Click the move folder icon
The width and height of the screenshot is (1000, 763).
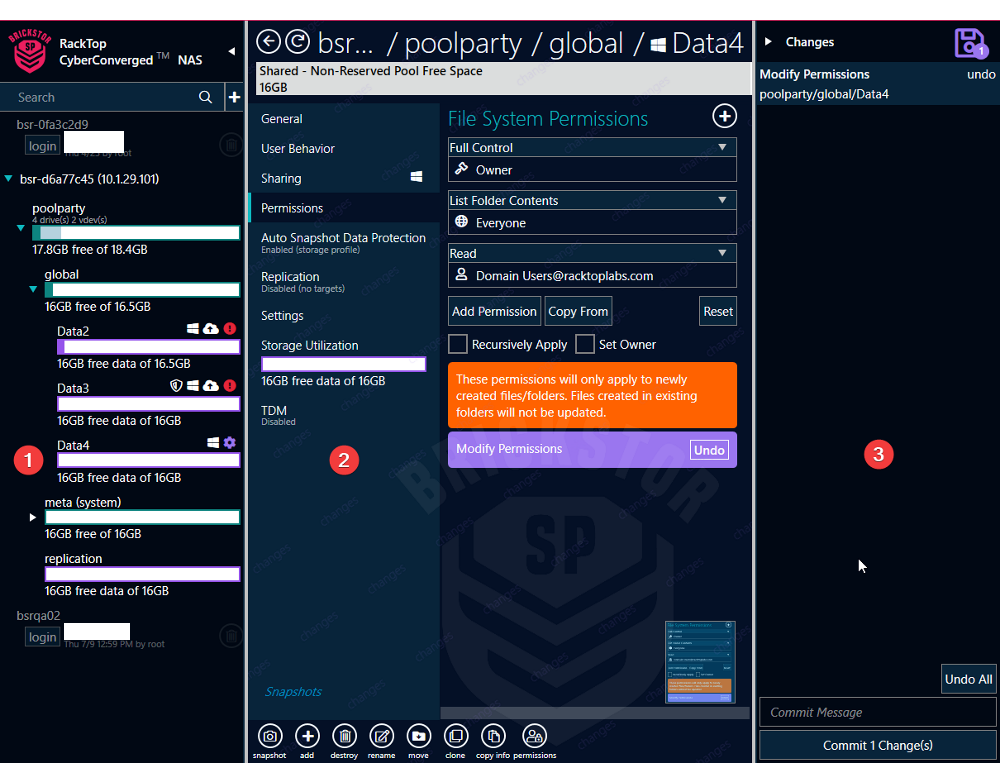coord(419,736)
